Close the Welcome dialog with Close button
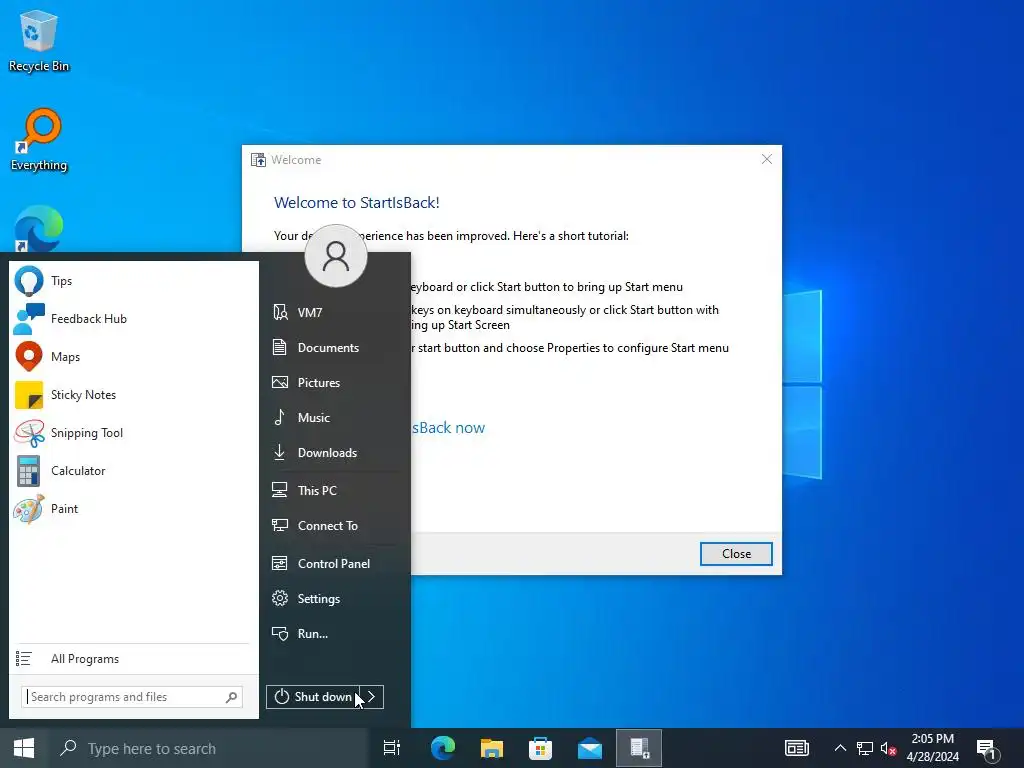 tap(736, 554)
